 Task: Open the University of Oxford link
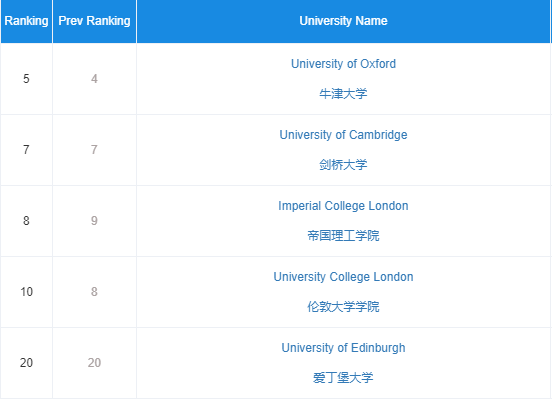click(x=343, y=64)
